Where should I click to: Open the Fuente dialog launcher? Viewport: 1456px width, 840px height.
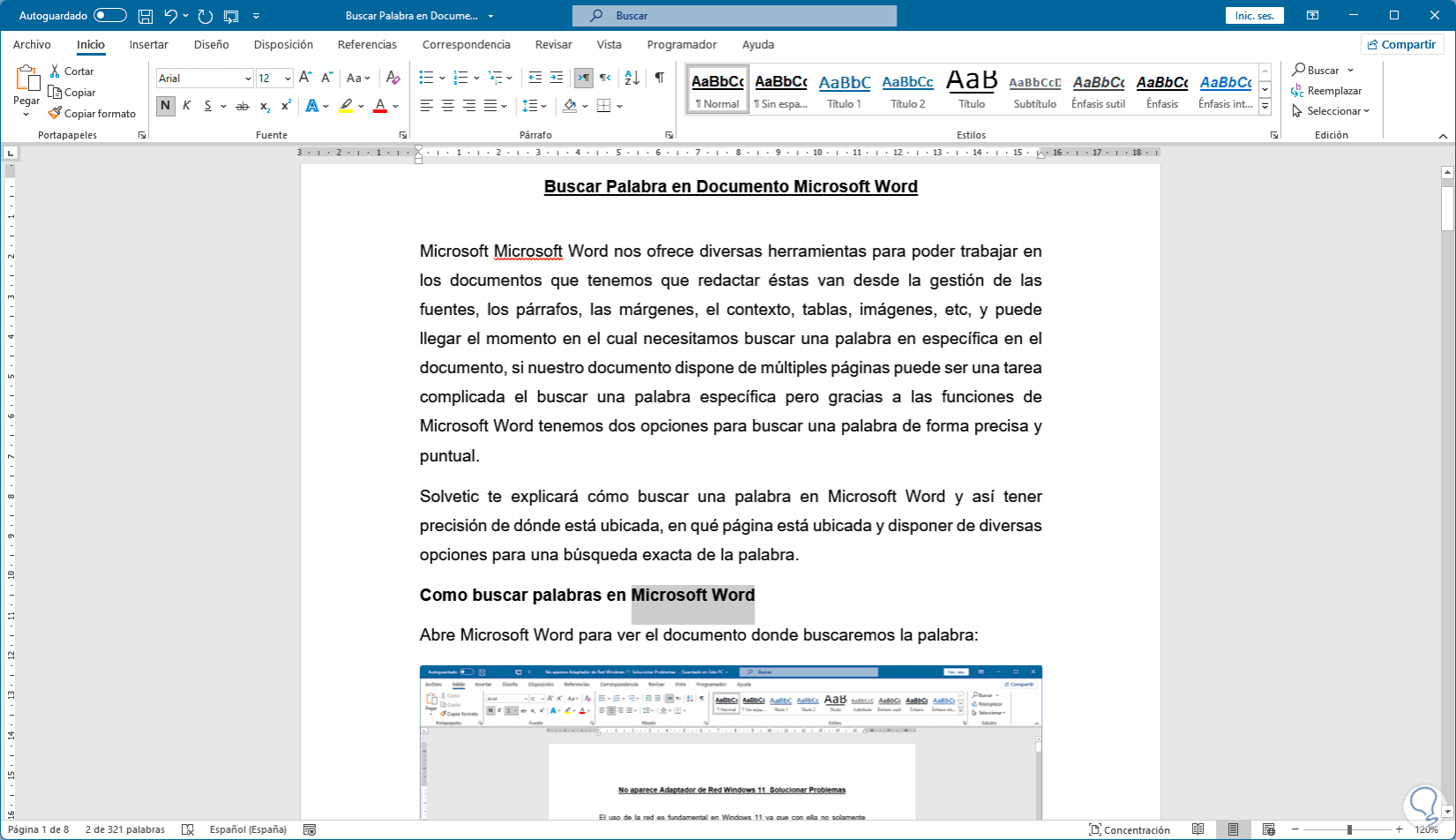click(403, 135)
